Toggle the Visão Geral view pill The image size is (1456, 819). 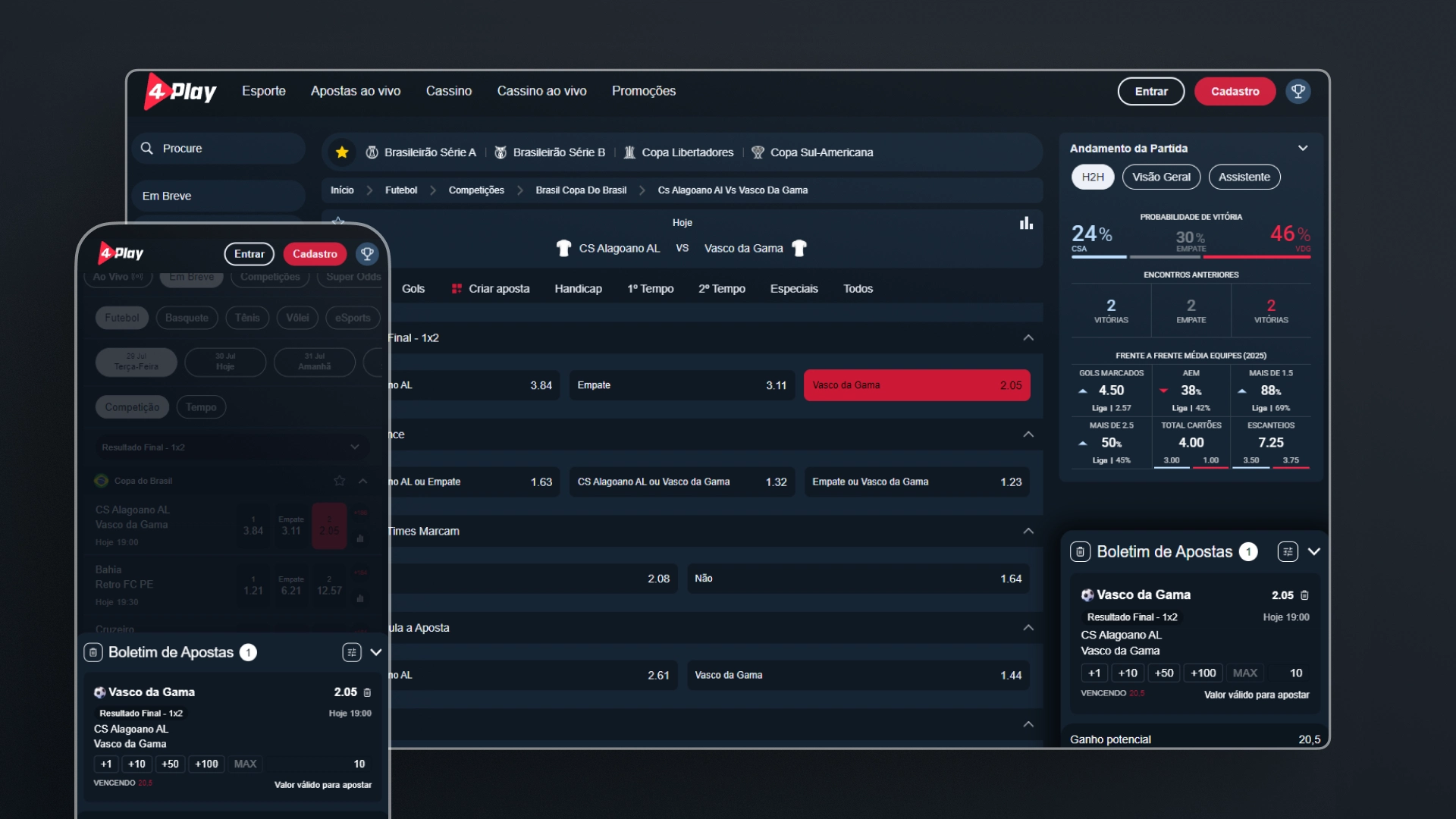point(1161,177)
